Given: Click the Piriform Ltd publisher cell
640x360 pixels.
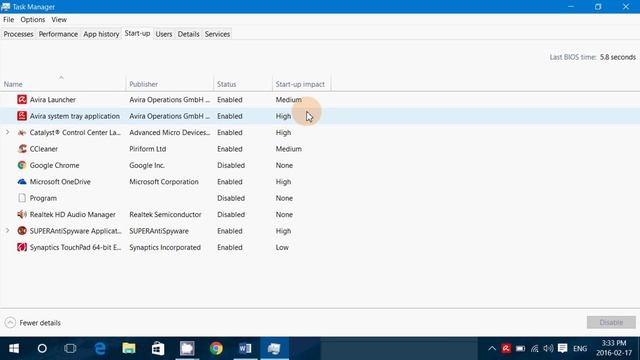Looking at the screenshot, I should pos(148,149).
